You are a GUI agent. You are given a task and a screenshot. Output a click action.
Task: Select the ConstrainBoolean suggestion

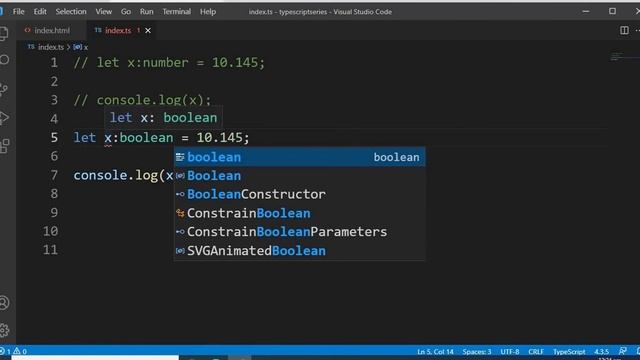[x=300, y=213]
